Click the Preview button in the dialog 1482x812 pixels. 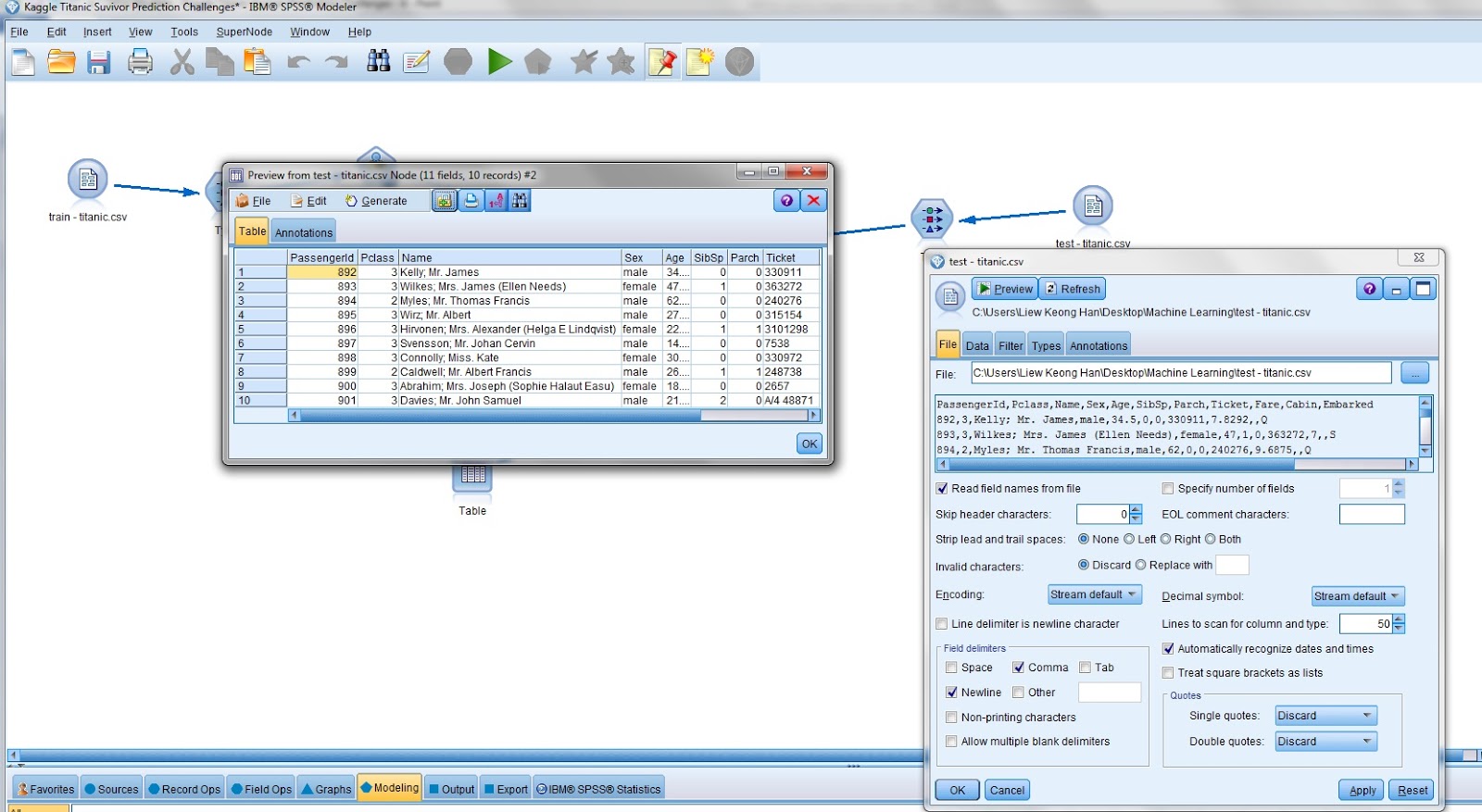click(1005, 289)
